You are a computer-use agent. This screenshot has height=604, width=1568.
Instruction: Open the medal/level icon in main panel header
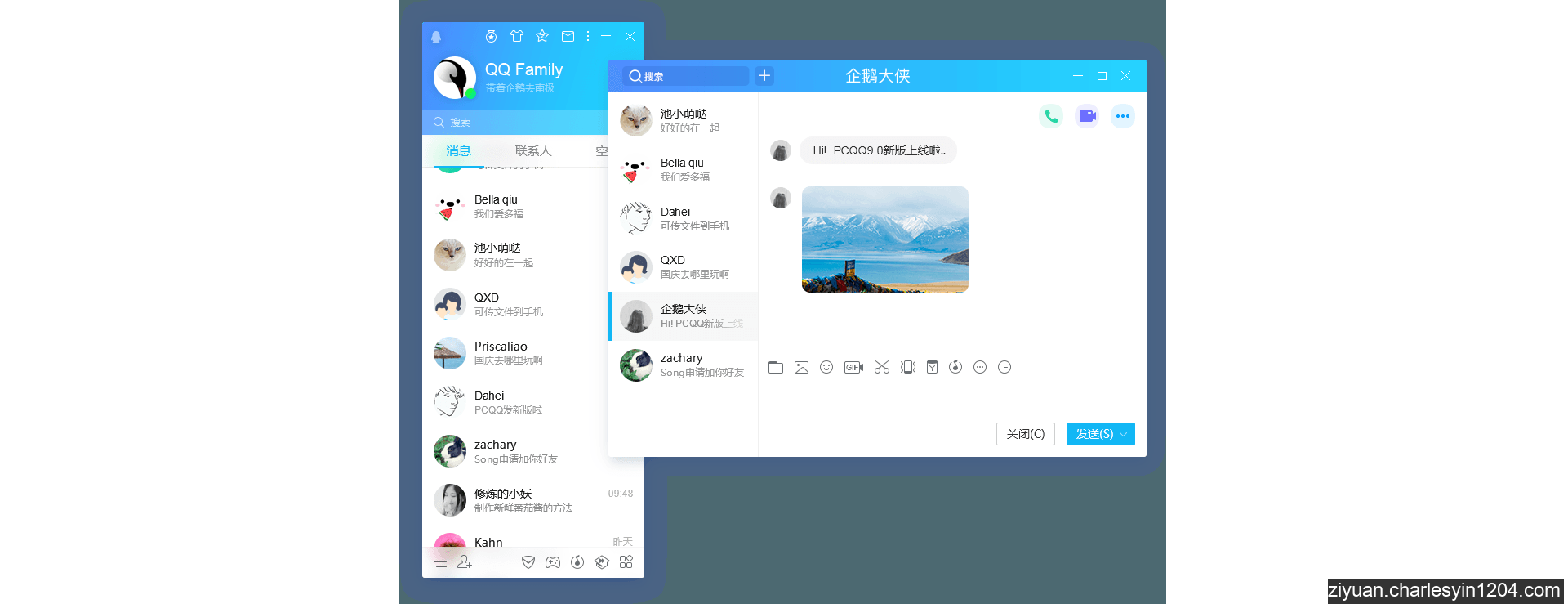tap(491, 36)
